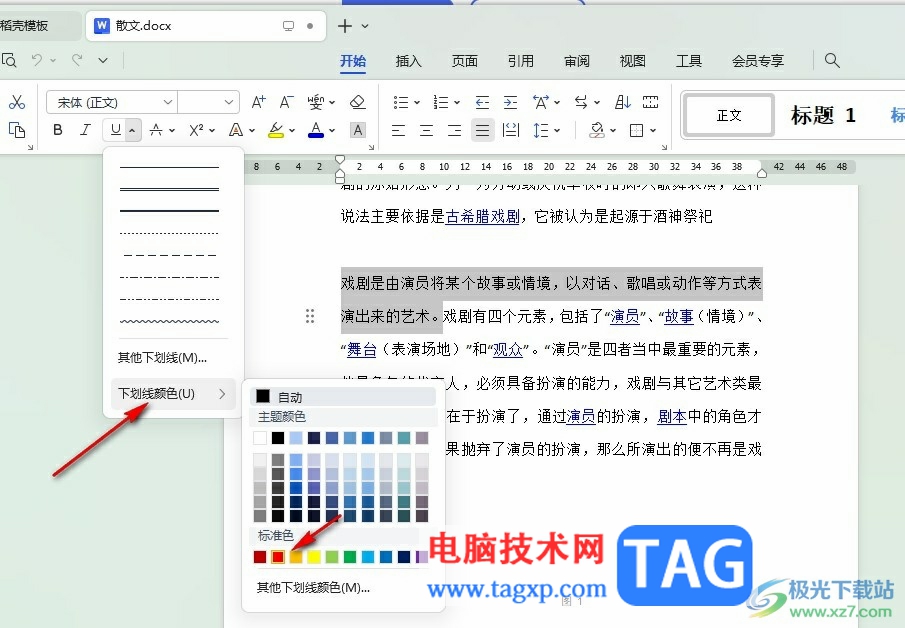Choose the double-line underline style

(x=169, y=189)
